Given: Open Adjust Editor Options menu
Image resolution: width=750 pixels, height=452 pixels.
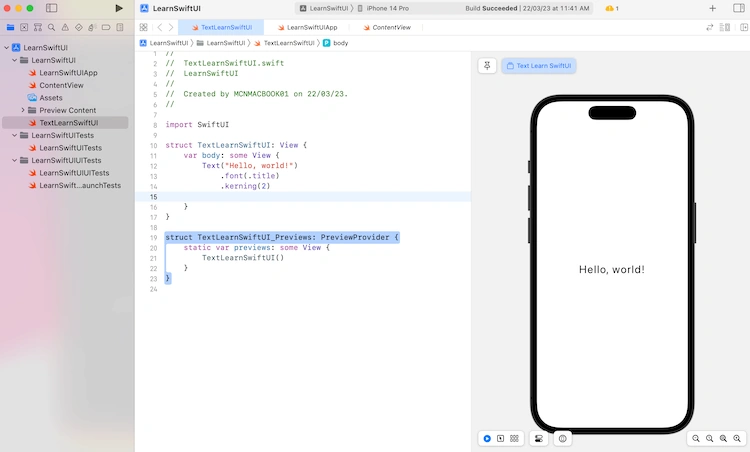Looking at the screenshot, I should click(x=725, y=27).
